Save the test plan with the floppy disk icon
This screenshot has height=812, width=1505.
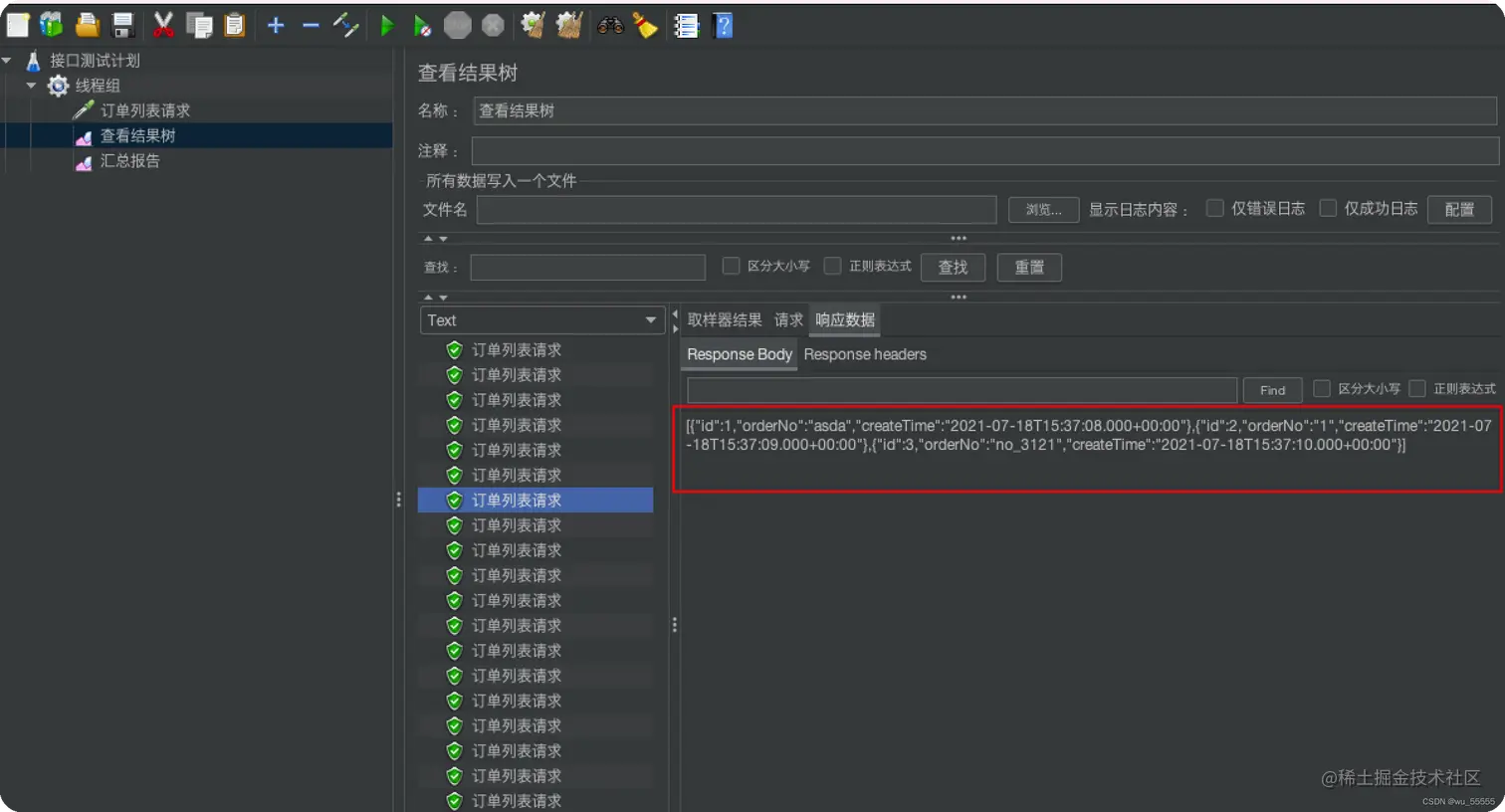pyautogui.click(x=122, y=25)
